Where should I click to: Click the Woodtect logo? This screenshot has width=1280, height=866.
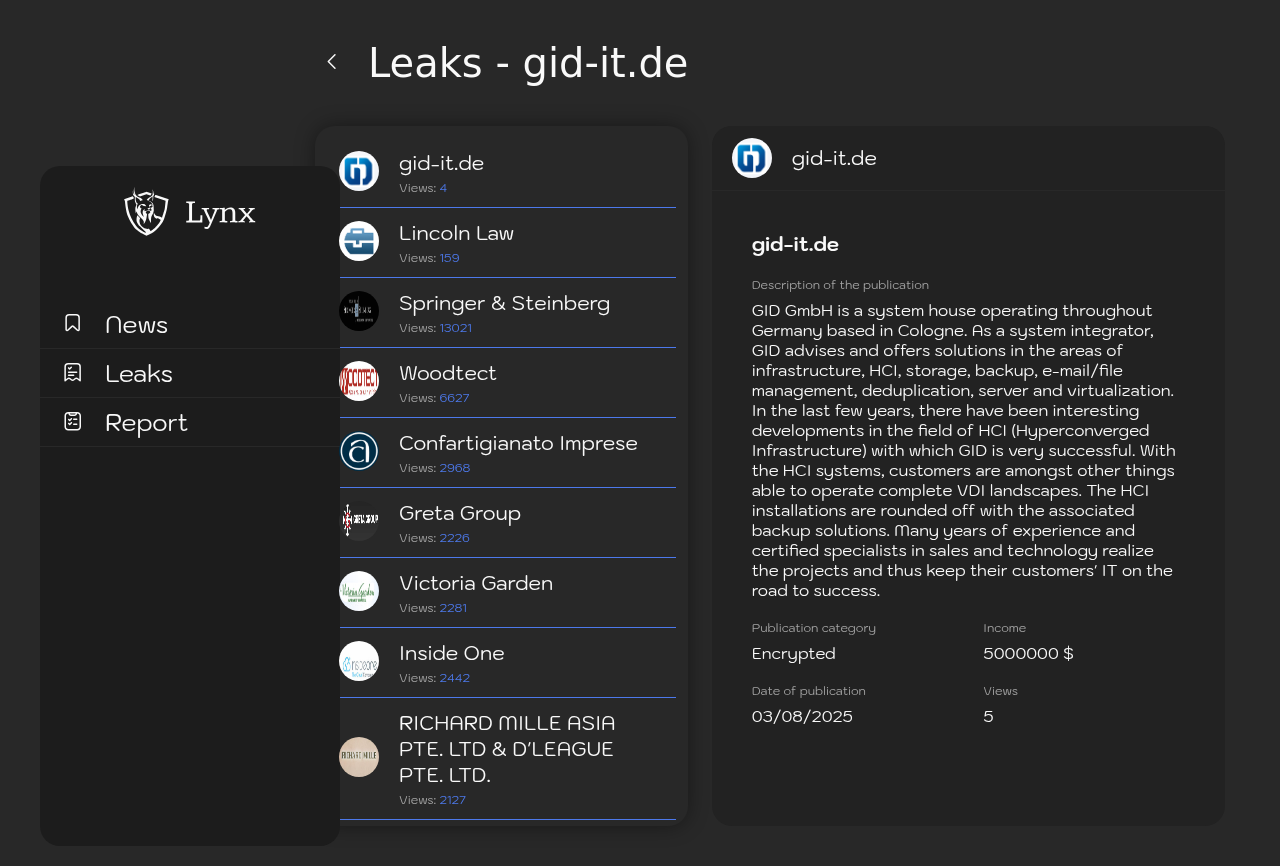[359, 381]
